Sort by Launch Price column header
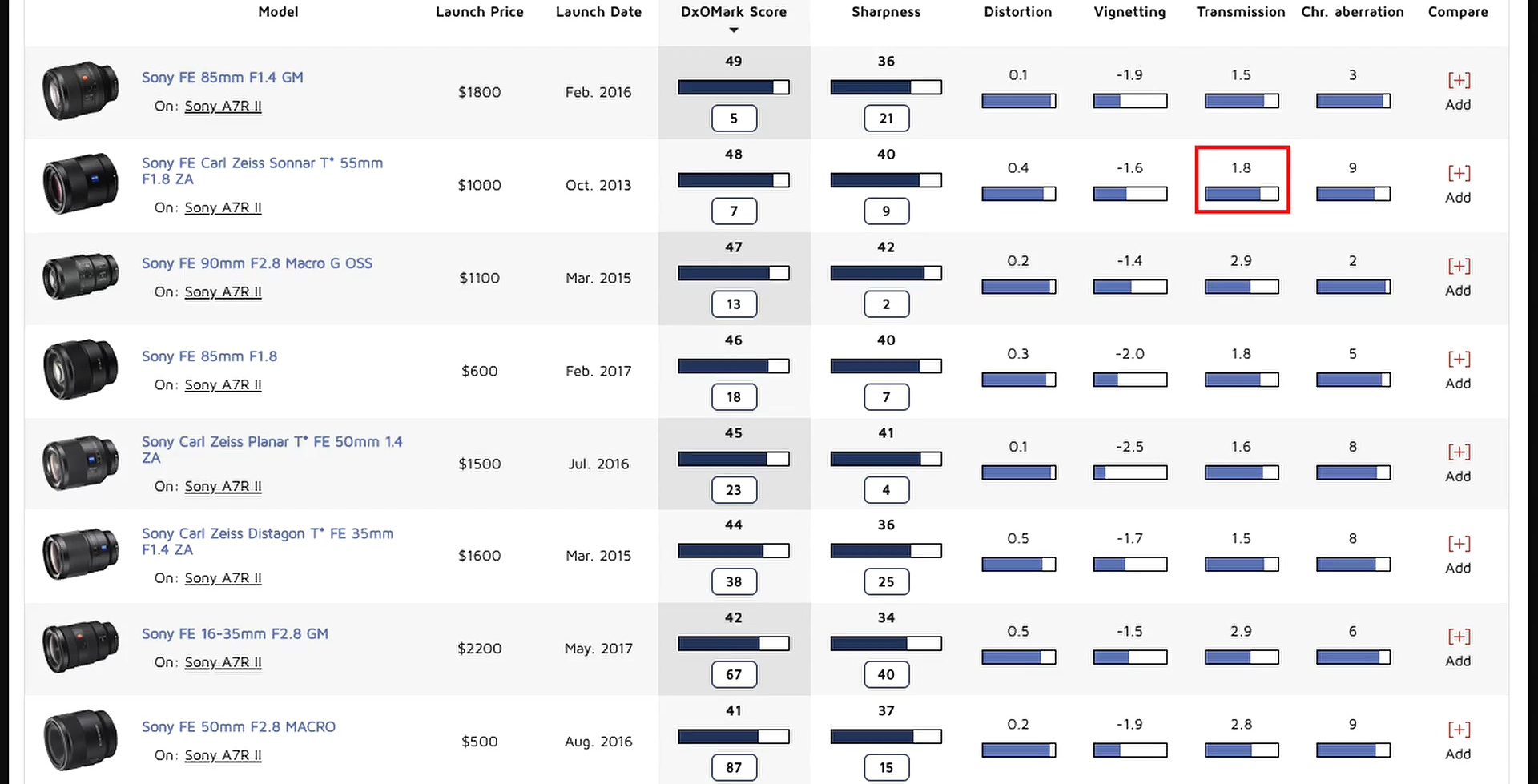Viewport: 1538px width, 784px height. pos(479,12)
